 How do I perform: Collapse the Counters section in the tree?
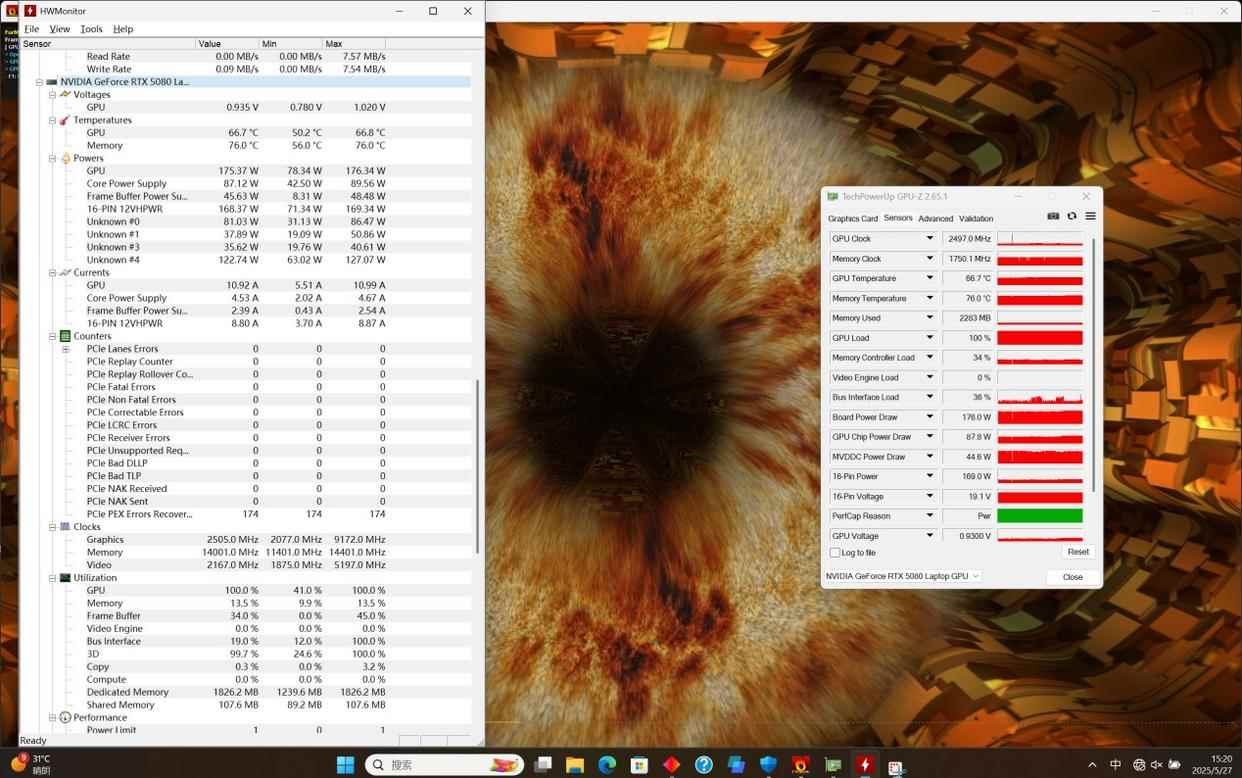52,336
